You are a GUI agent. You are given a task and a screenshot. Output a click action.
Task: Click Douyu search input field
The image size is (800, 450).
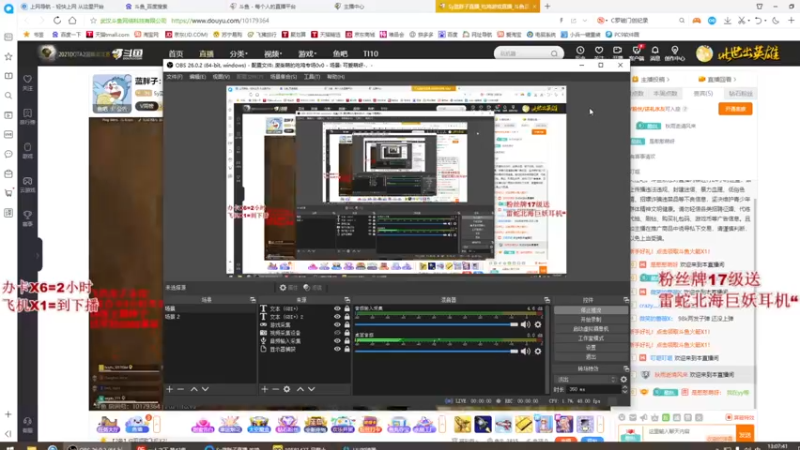click(523, 54)
